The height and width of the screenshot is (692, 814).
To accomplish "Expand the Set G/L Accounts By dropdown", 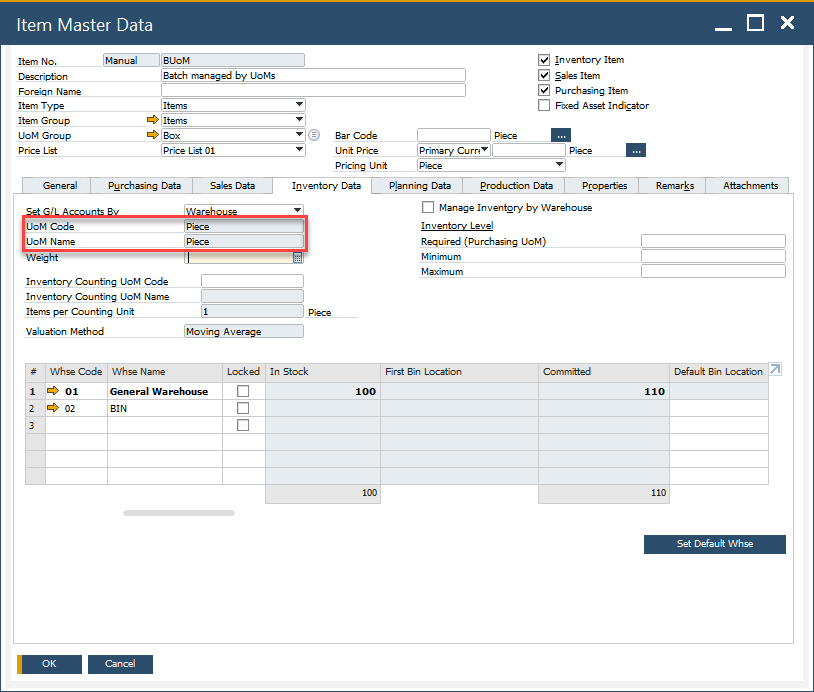I will [297, 211].
